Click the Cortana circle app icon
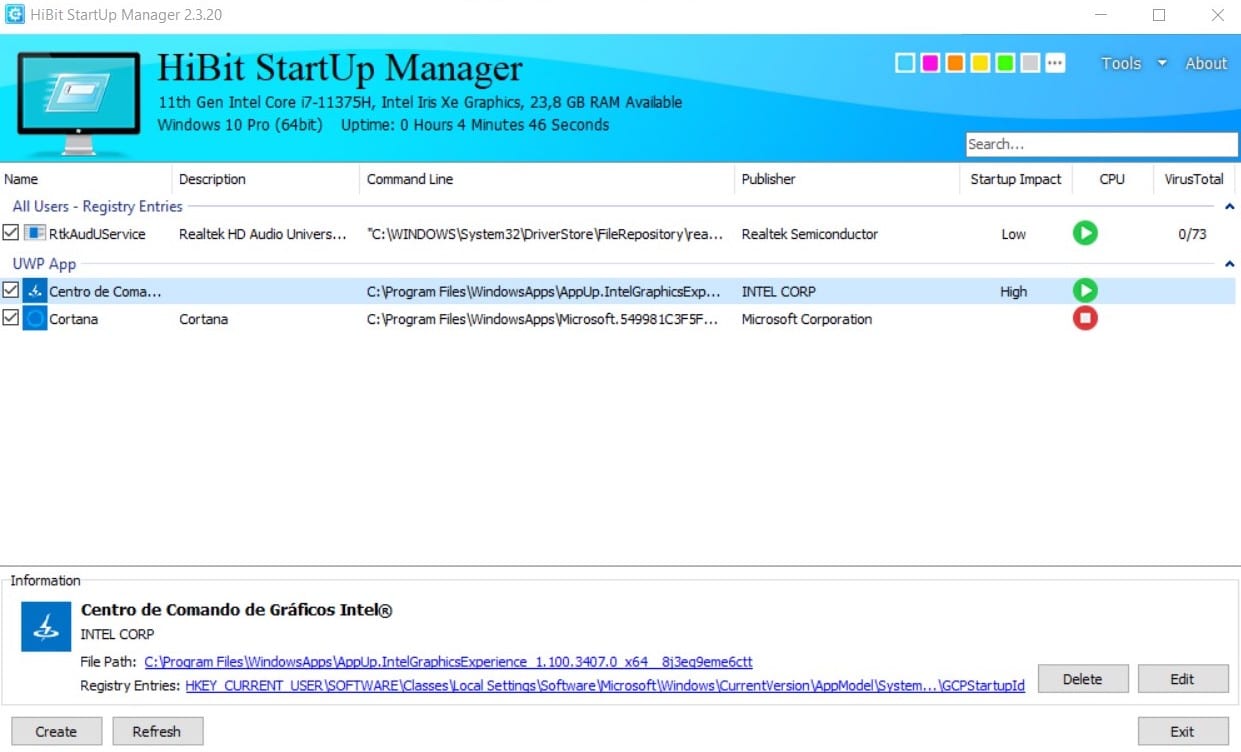Screen dimensions: 1241x752 point(35,319)
